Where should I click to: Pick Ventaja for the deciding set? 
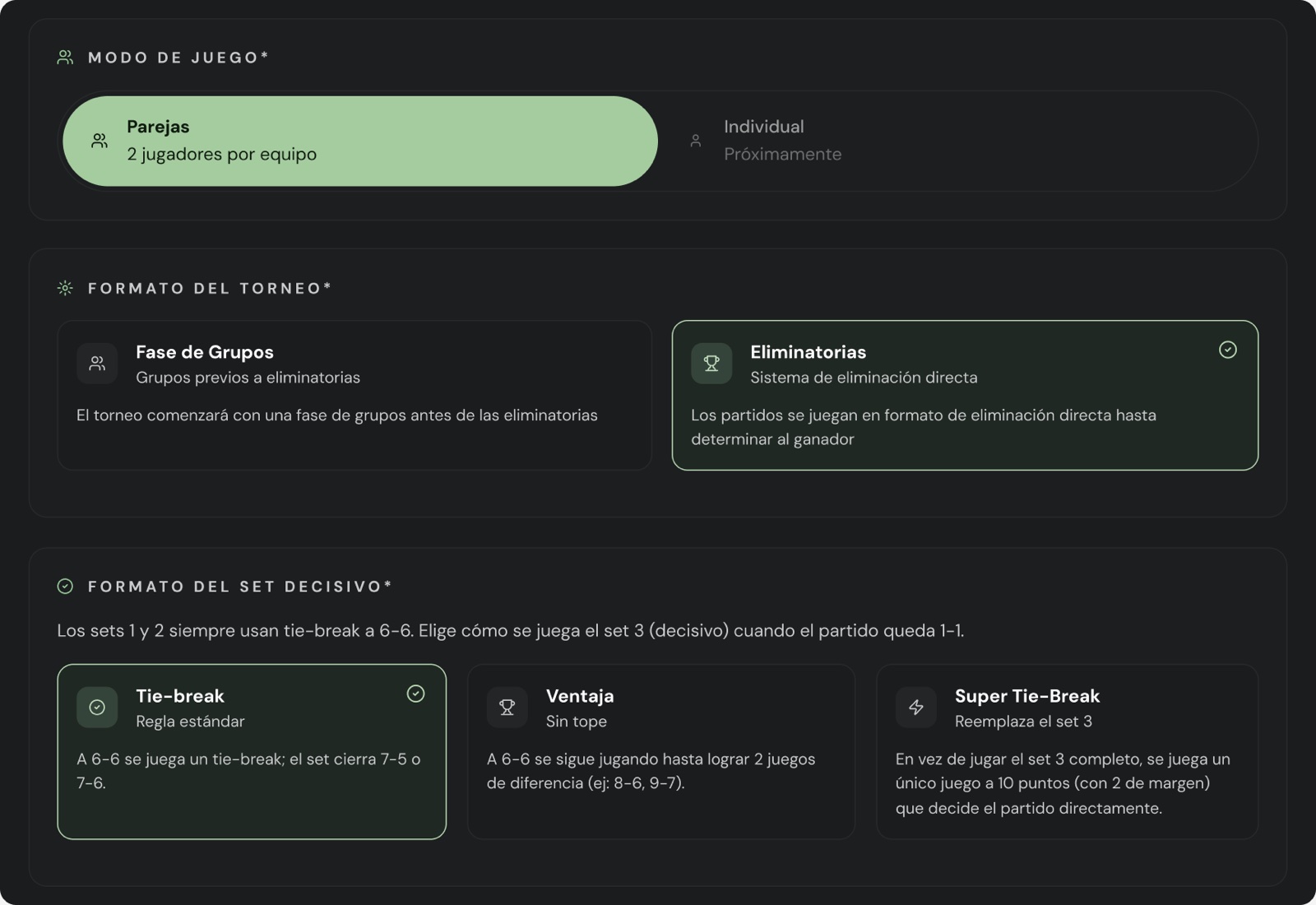click(661, 752)
